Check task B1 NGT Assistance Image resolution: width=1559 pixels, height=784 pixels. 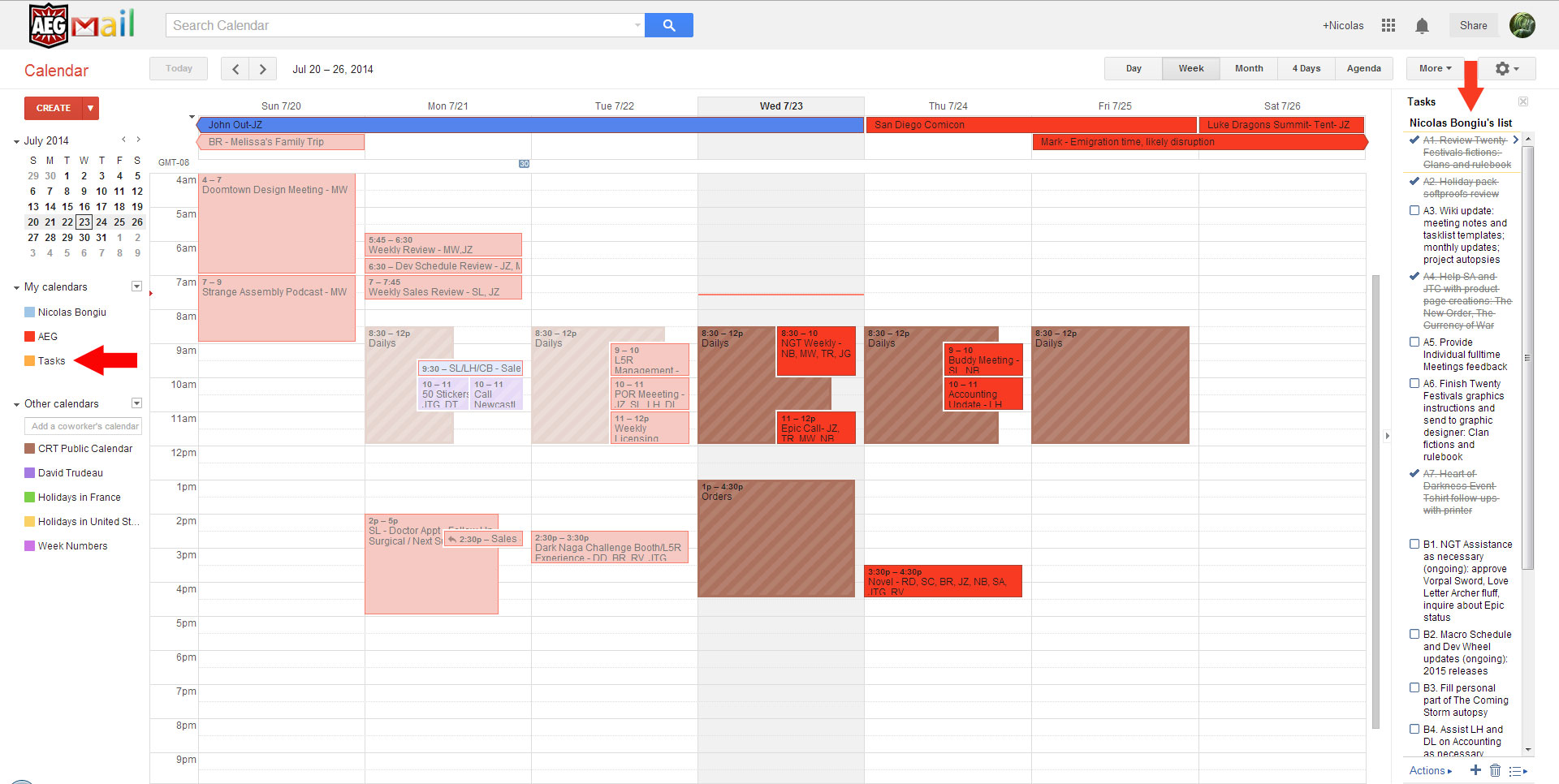1414,544
